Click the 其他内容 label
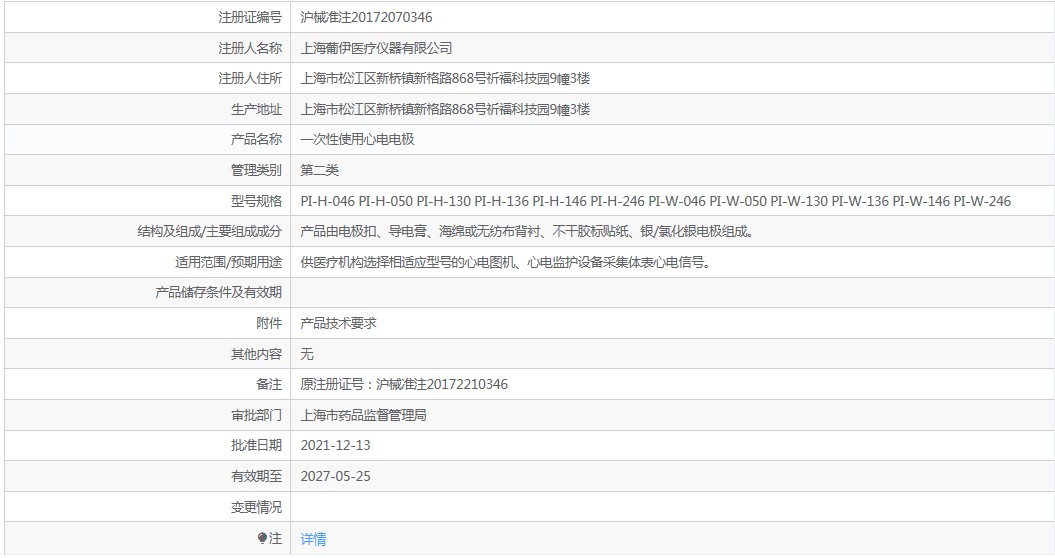Image resolution: width=1055 pixels, height=558 pixels. (256, 354)
